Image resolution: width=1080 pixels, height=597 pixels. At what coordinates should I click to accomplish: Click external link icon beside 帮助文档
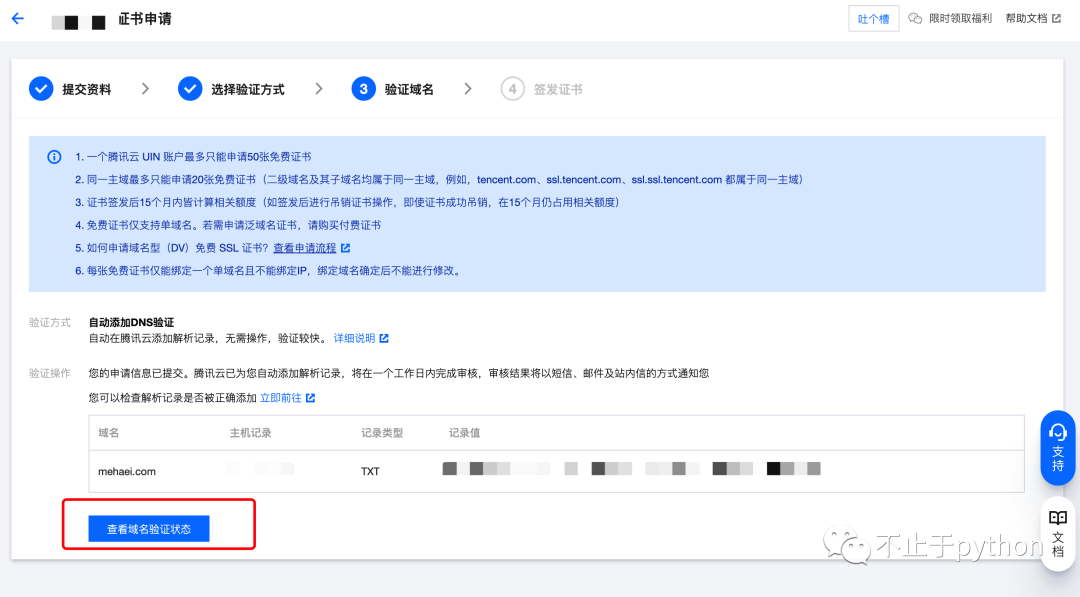[1056, 19]
